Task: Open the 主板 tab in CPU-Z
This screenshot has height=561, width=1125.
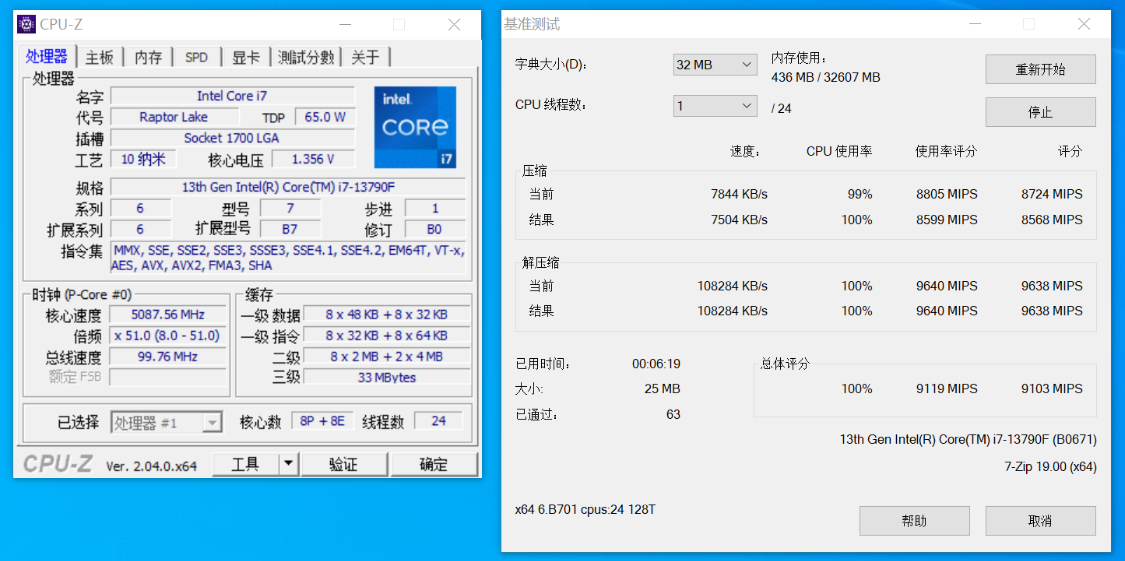Action: point(99,57)
